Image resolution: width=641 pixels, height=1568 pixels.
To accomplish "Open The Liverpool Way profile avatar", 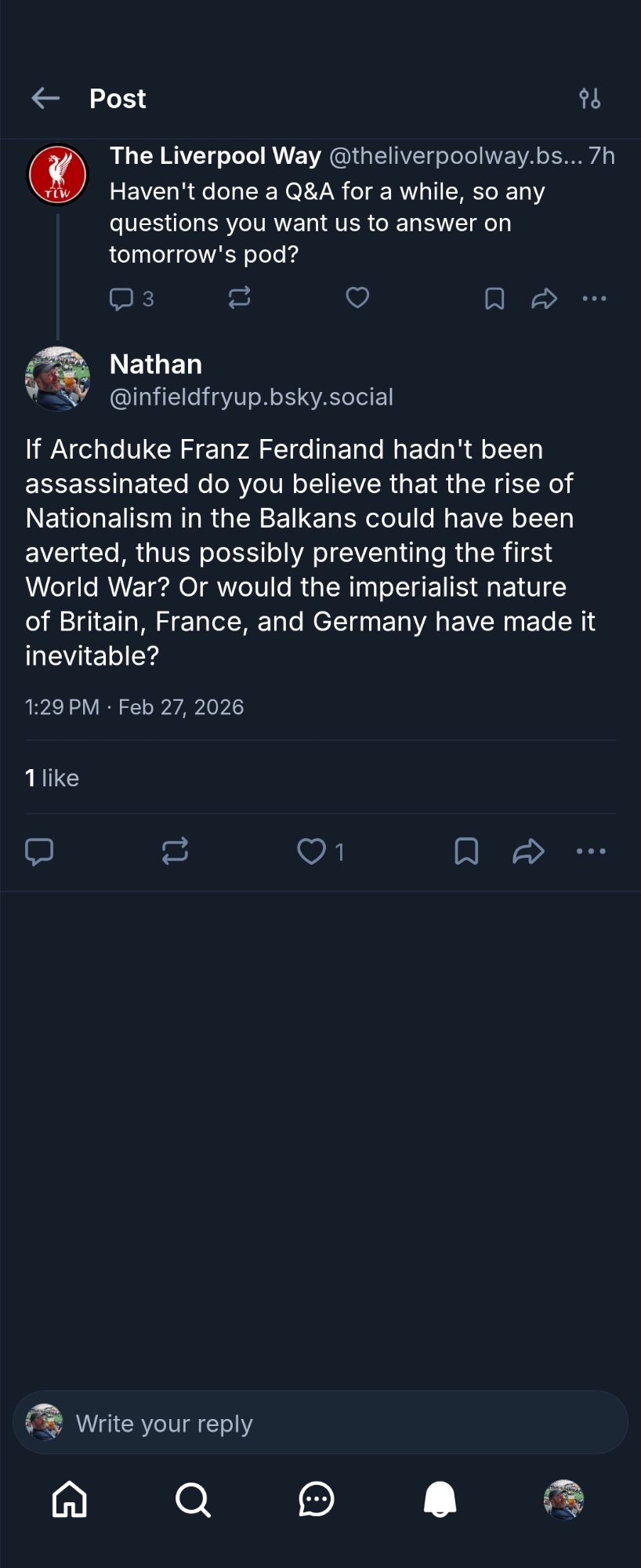I will coord(57,174).
